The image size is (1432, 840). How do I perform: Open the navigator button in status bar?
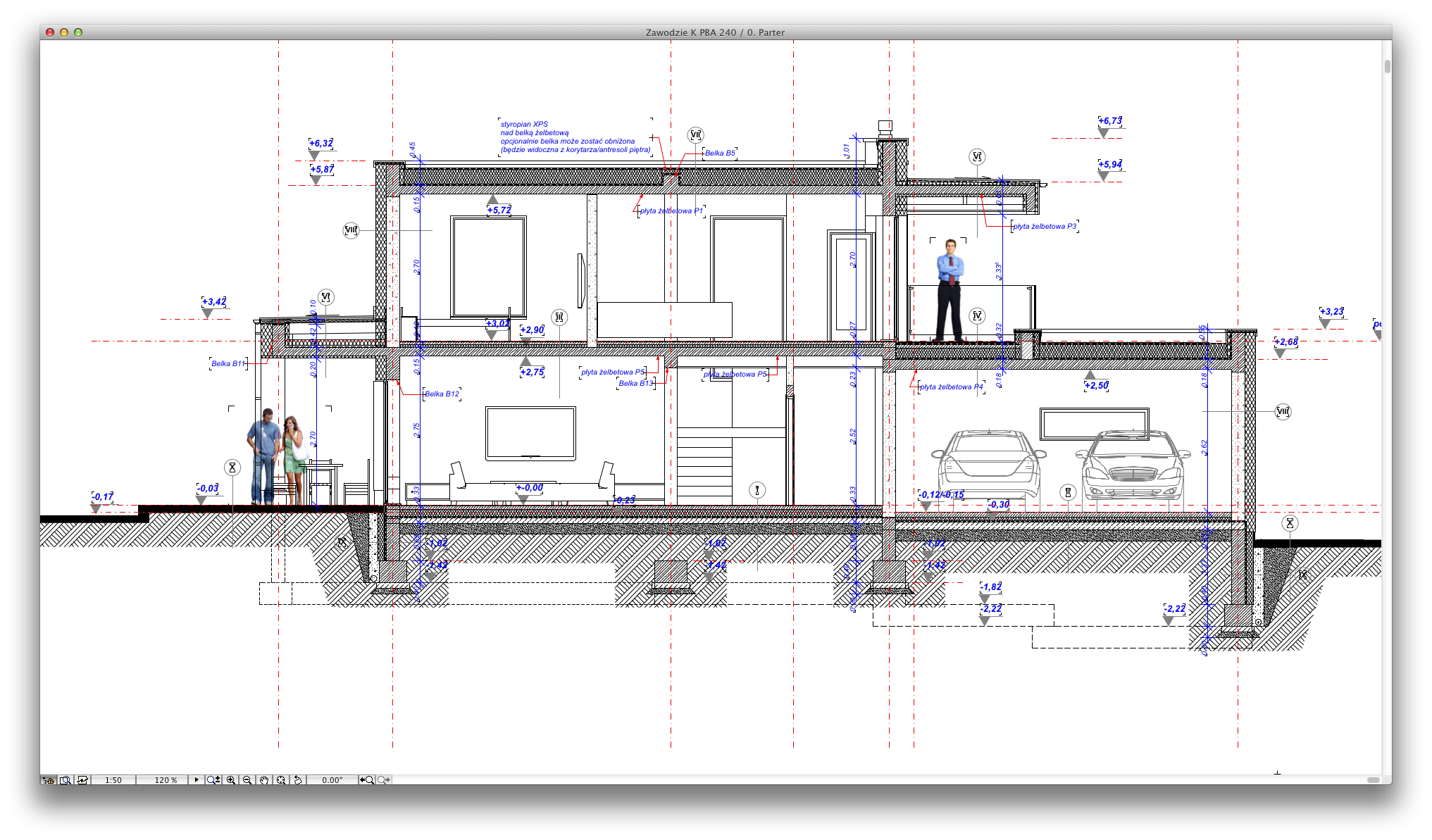tap(48, 780)
